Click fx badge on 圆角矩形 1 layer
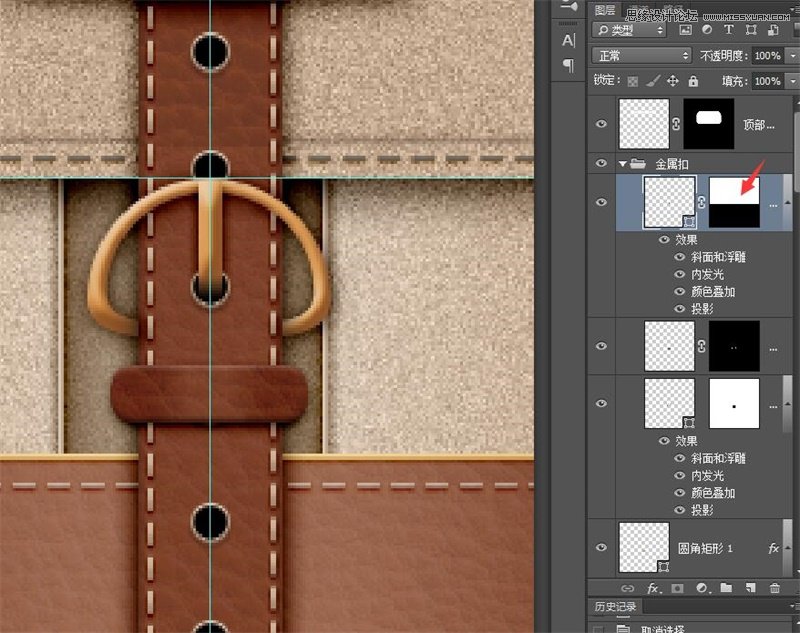The image size is (800, 633). tap(773, 548)
